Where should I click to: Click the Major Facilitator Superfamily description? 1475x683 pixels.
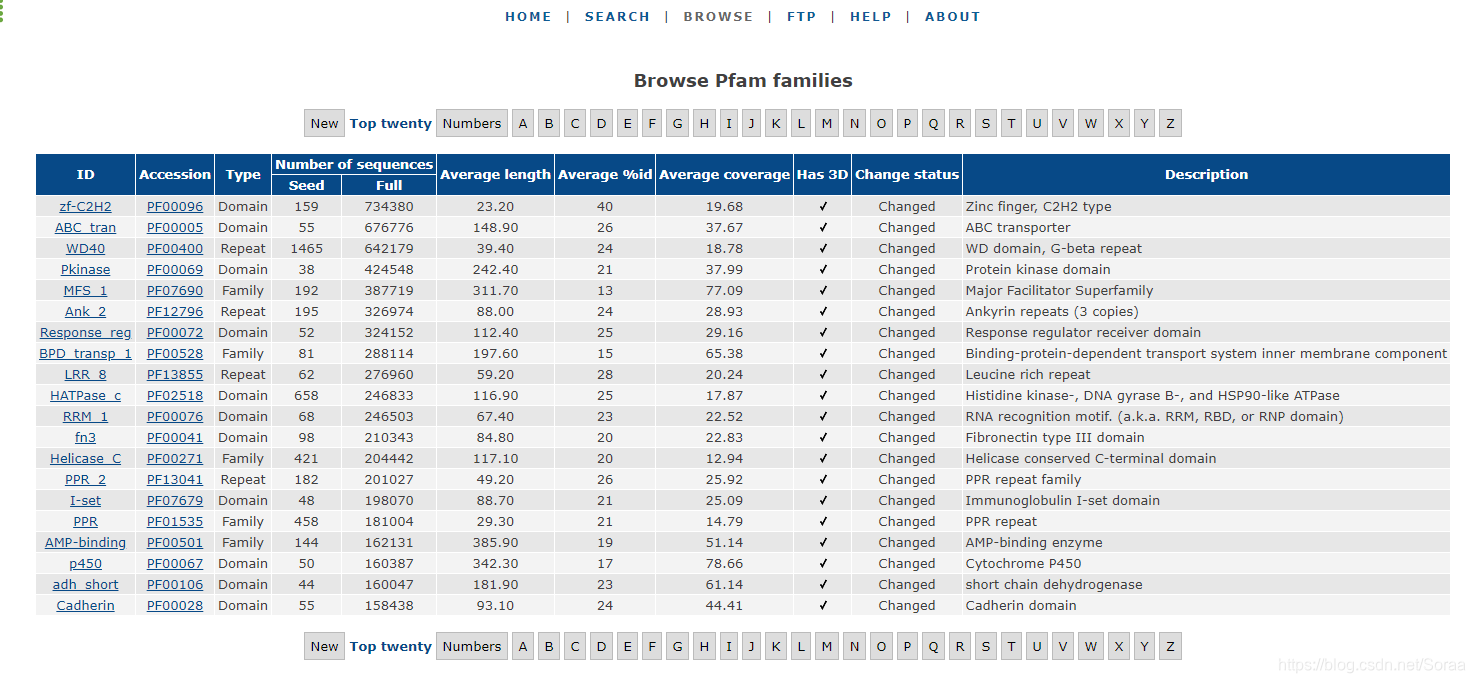[1059, 290]
